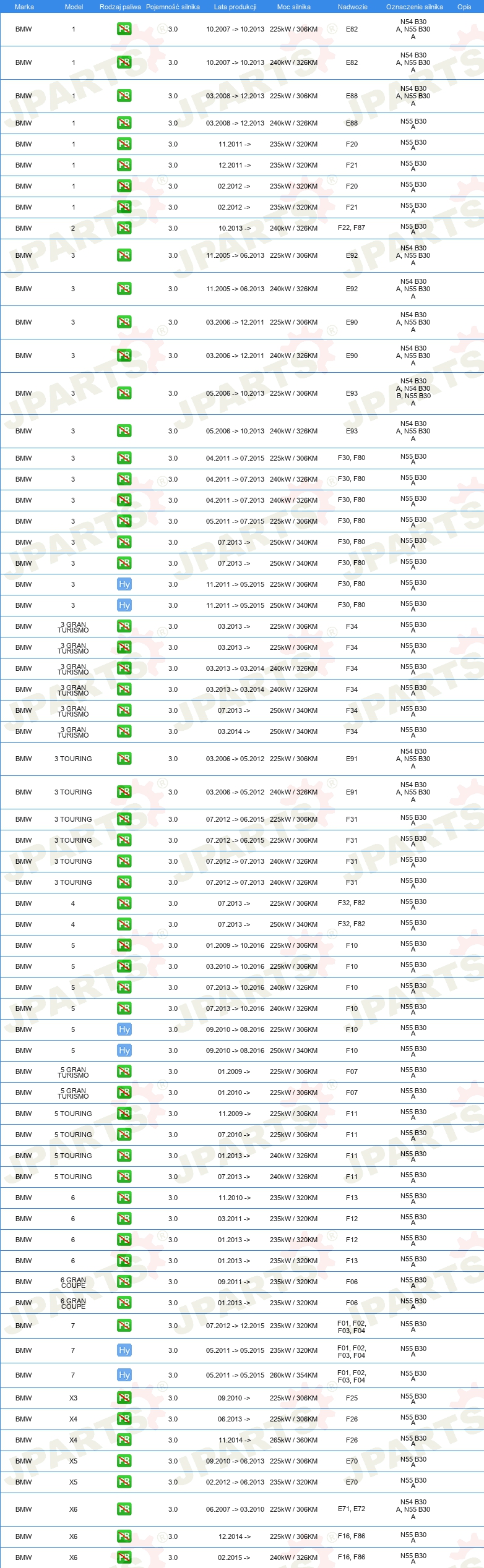The image size is (484, 1568).
Task: Click the '03.2011 ->' production date cell
Action: pyautogui.click(x=234, y=1219)
